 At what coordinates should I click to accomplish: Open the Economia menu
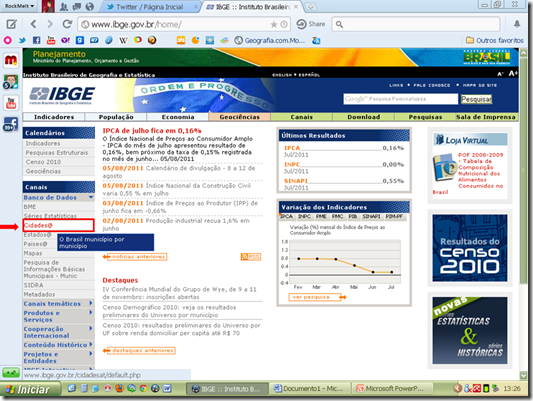[x=178, y=117]
